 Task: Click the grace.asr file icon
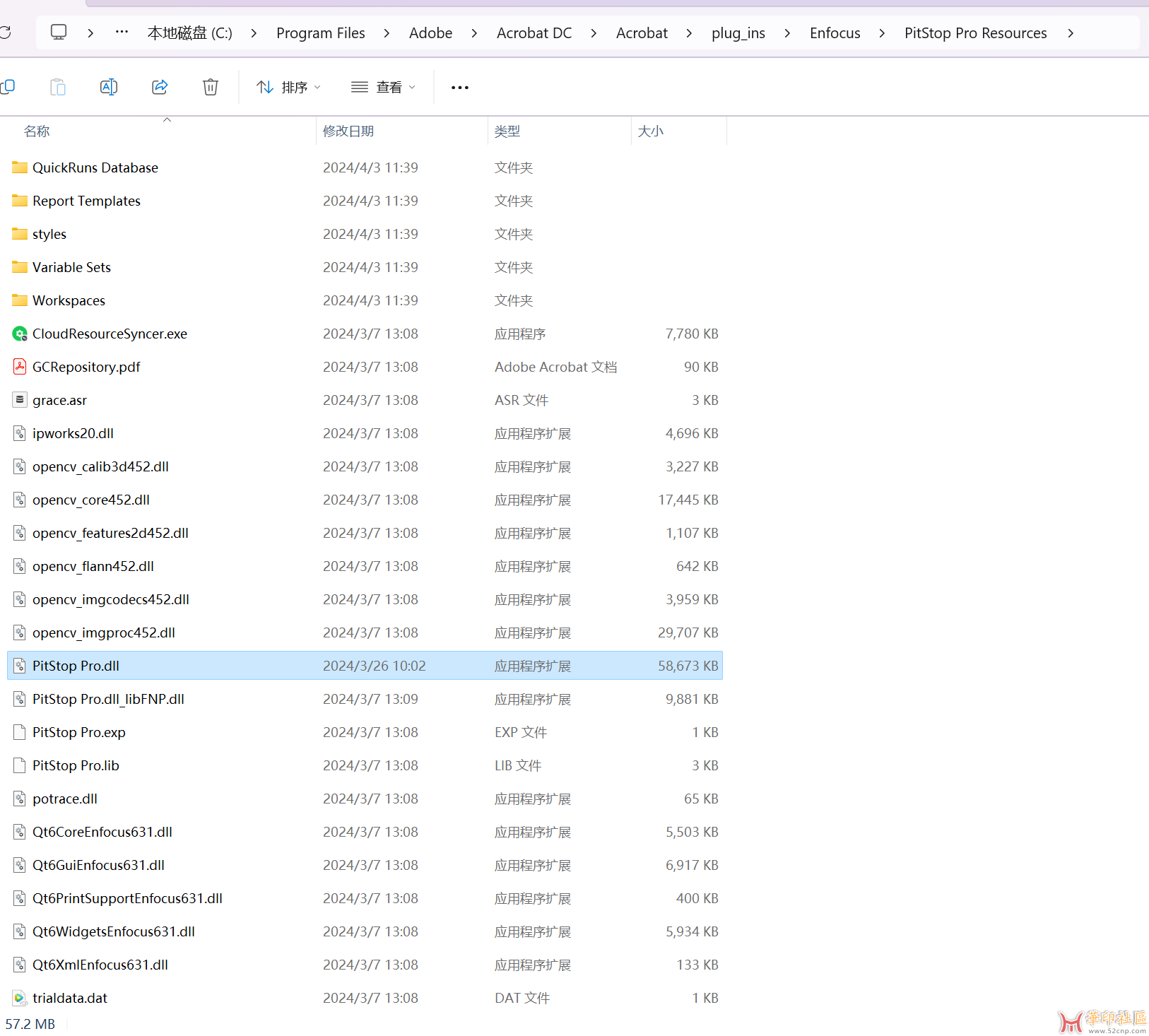(20, 400)
